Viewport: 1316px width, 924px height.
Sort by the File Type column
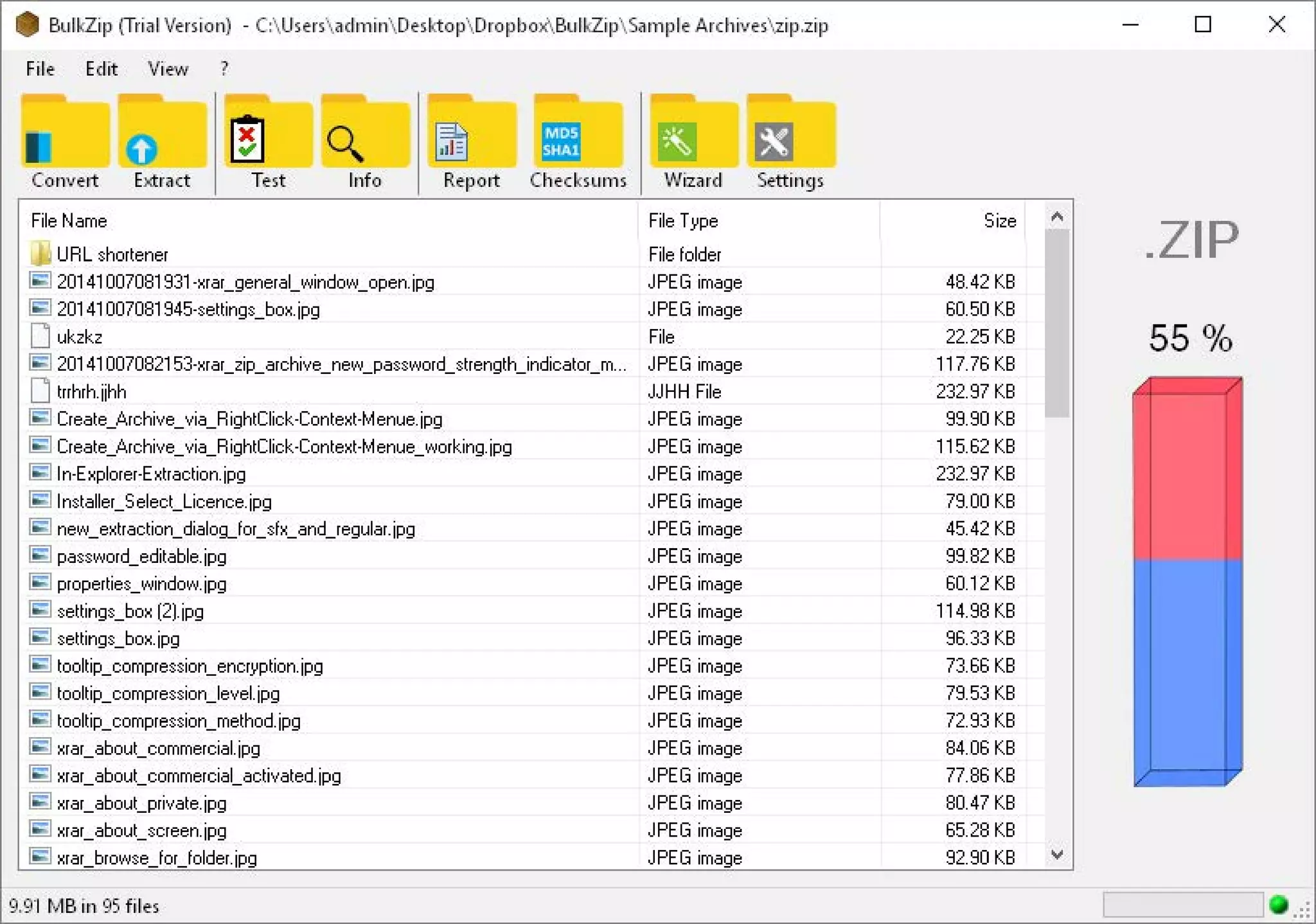coord(682,221)
